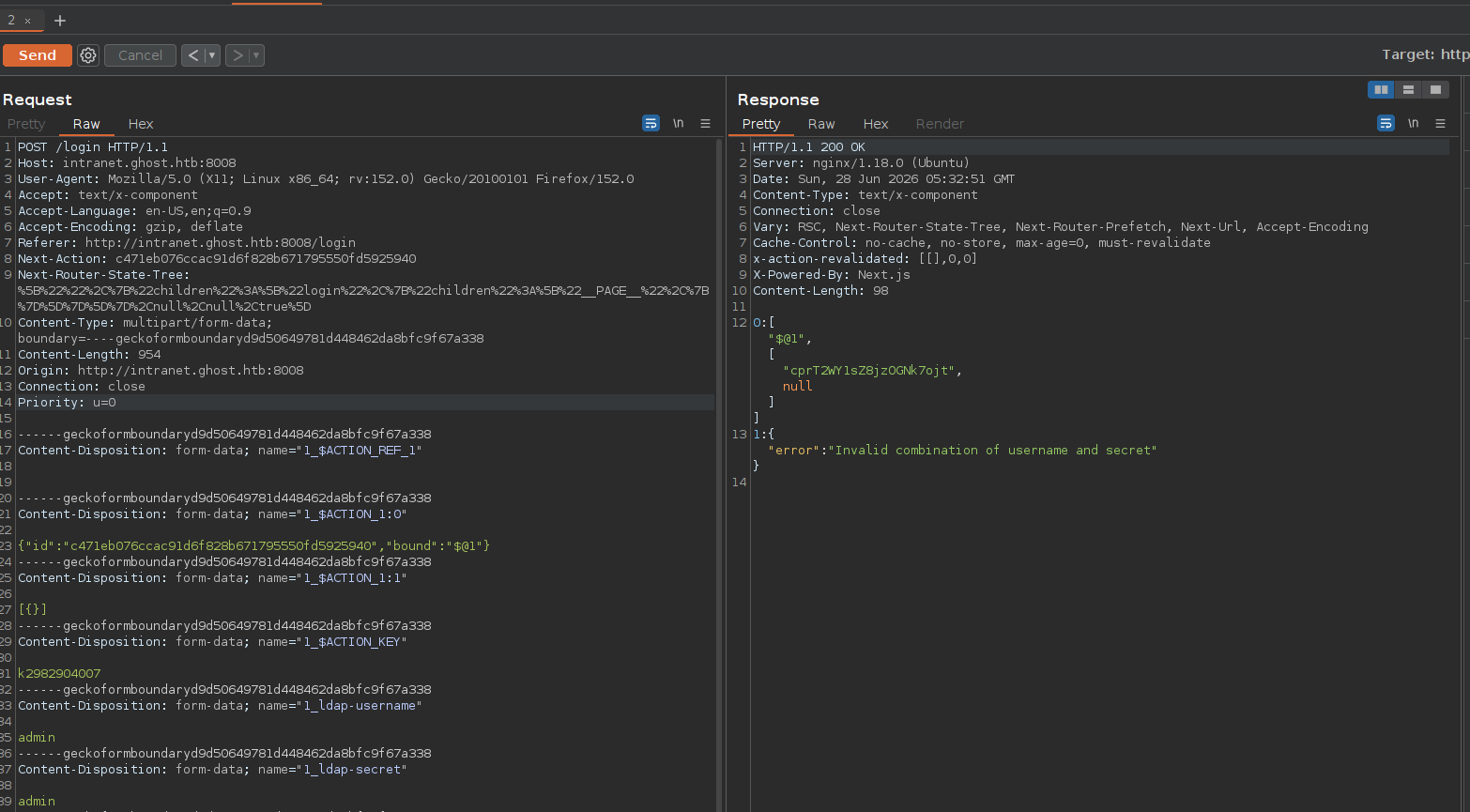Open Request panel hamburger menu
This screenshot has height=812, width=1470.
tap(705, 123)
